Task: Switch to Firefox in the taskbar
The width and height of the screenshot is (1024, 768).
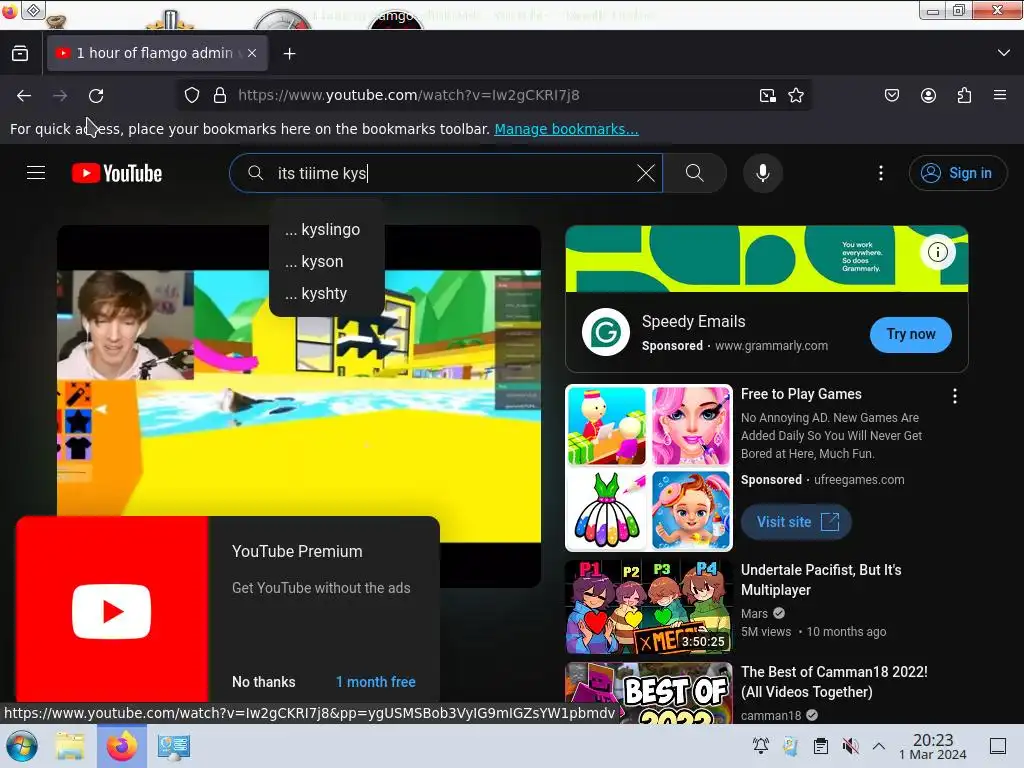Action: pyautogui.click(x=121, y=746)
